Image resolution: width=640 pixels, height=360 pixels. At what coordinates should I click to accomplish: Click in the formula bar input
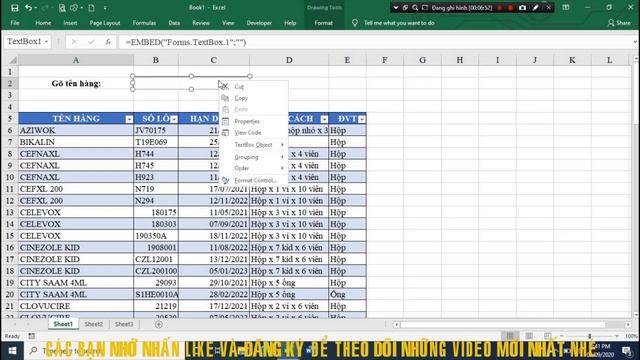point(375,42)
